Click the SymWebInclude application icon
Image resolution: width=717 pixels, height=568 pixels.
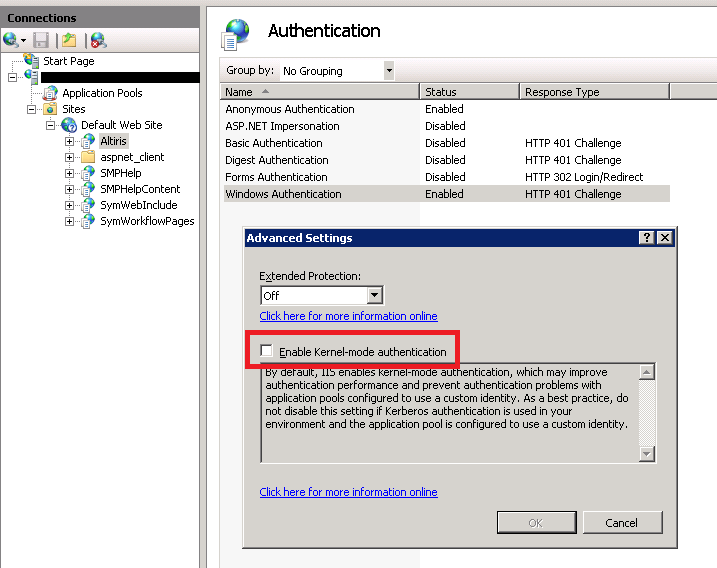point(88,205)
